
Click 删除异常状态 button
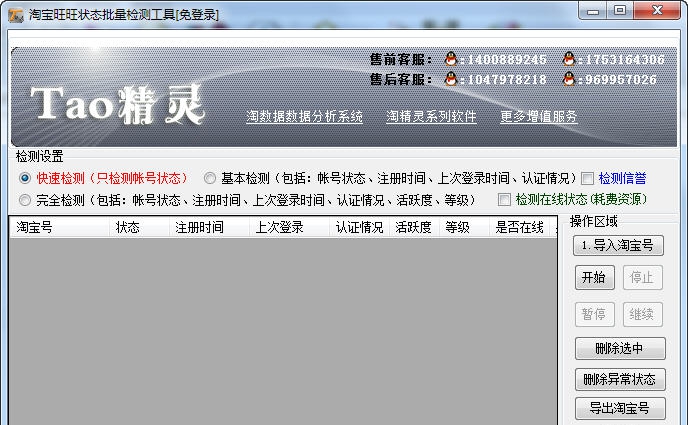[620, 379]
